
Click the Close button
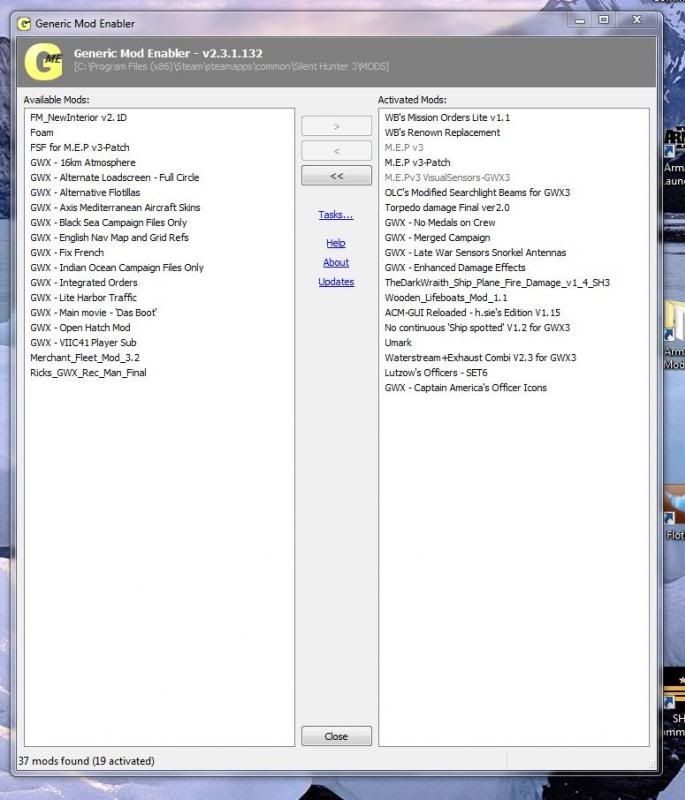[x=336, y=736]
